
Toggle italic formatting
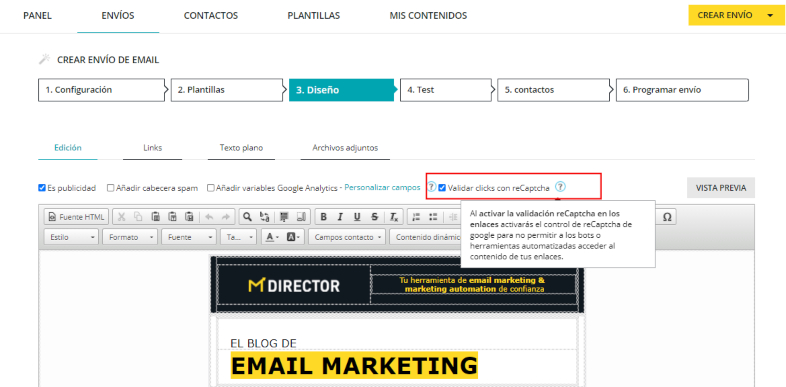pyautogui.click(x=340, y=217)
